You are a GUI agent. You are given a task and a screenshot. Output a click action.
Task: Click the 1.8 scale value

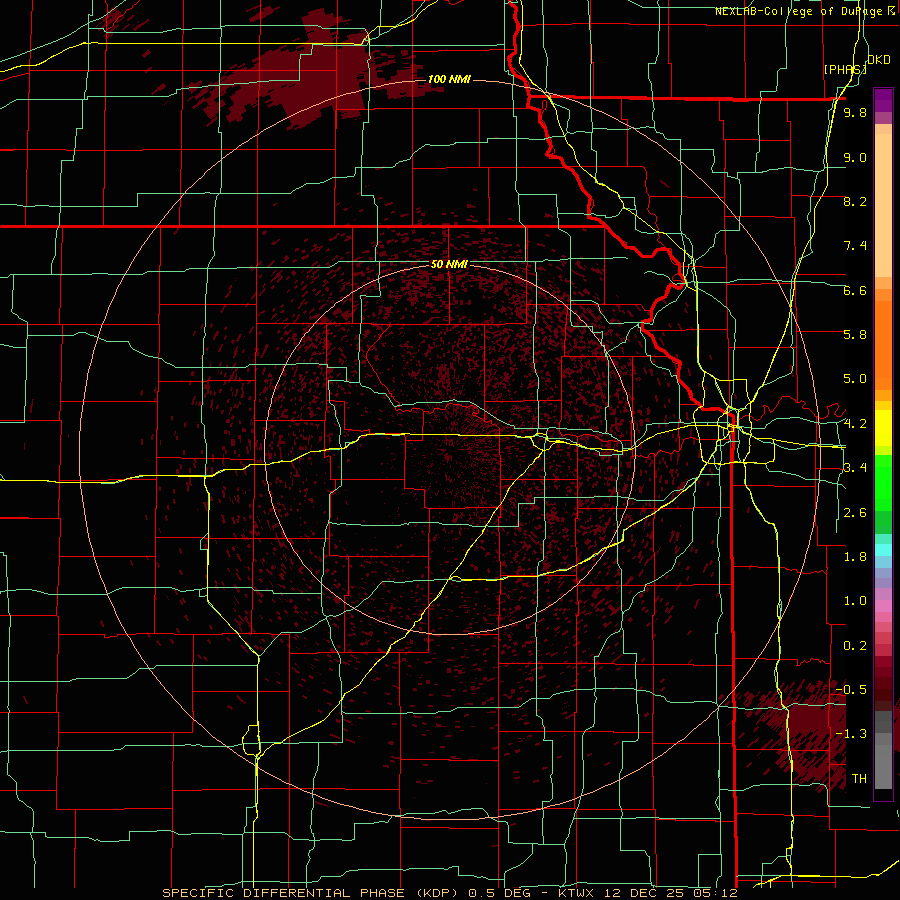[x=855, y=557]
